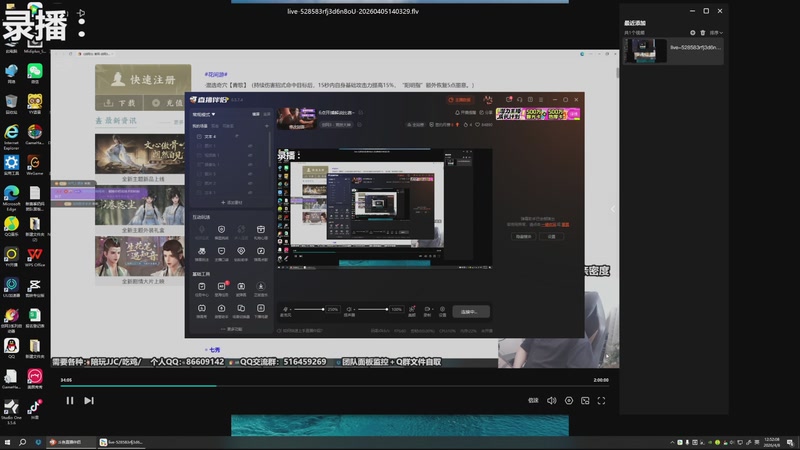Click the 连接中 button

coord(471,312)
